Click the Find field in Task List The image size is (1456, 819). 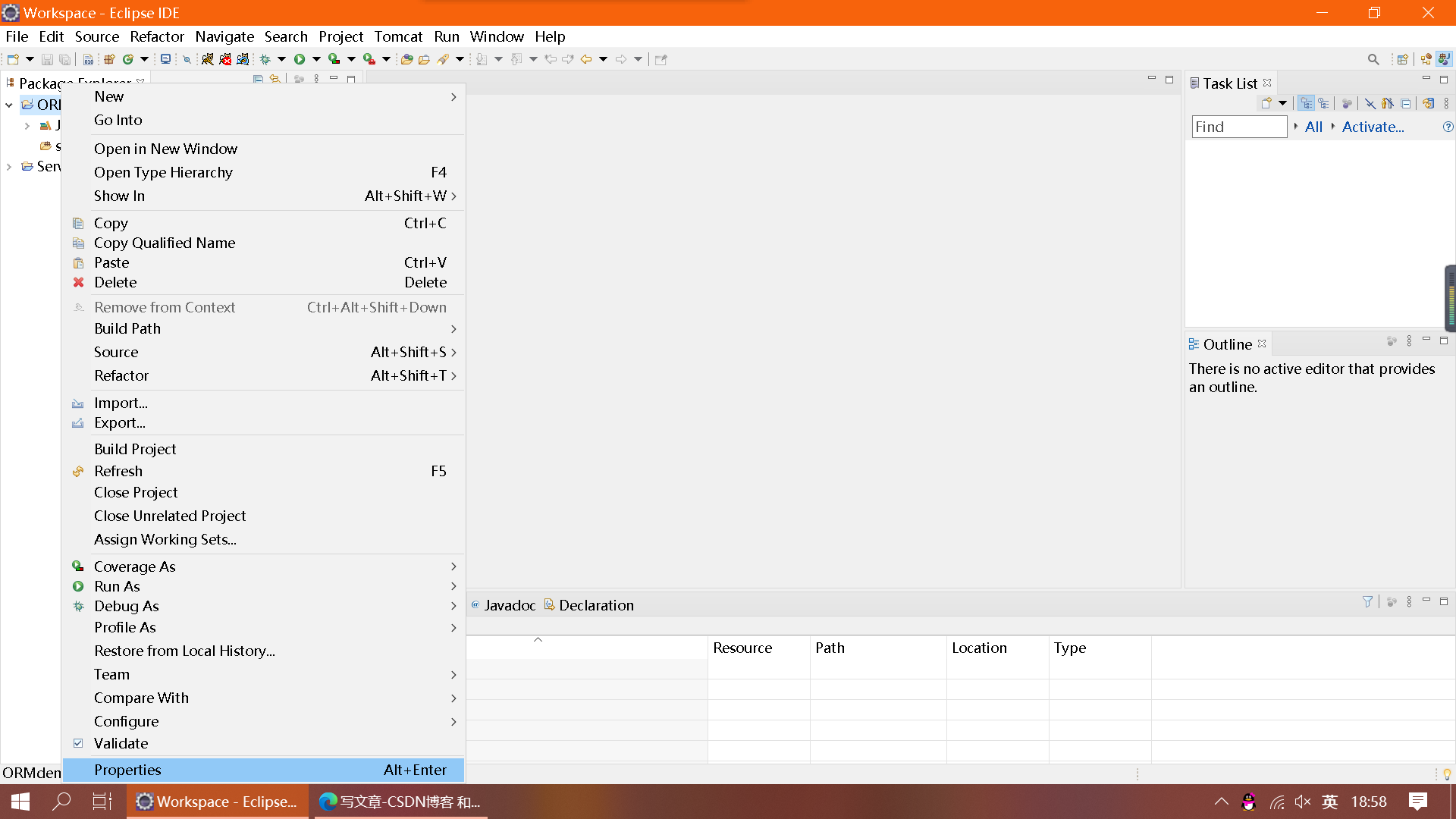click(1238, 127)
